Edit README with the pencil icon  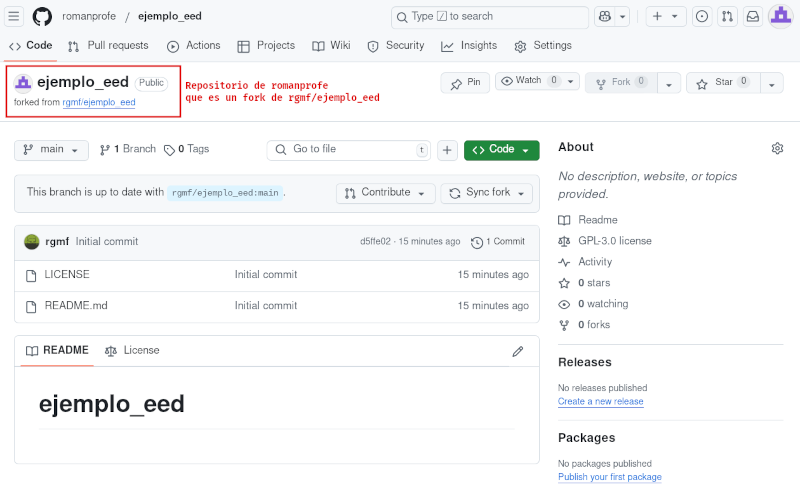(517, 351)
